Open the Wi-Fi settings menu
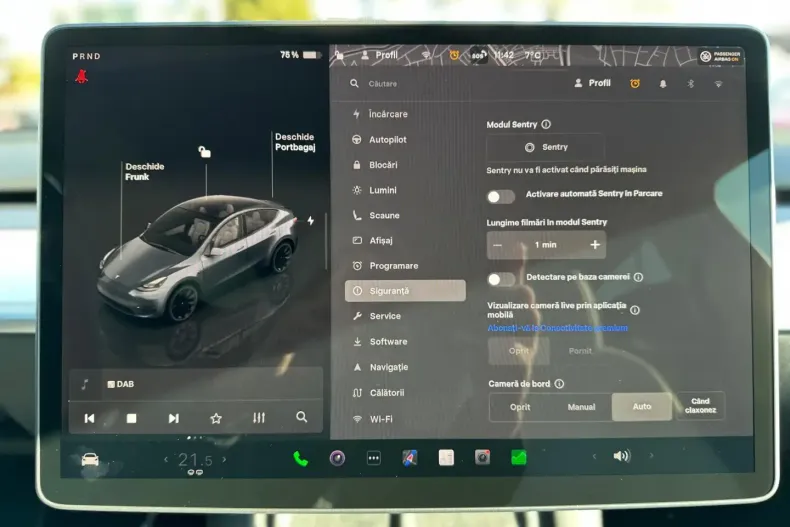Image resolution: width=790 pixels, height=527 pixels. 373,419
